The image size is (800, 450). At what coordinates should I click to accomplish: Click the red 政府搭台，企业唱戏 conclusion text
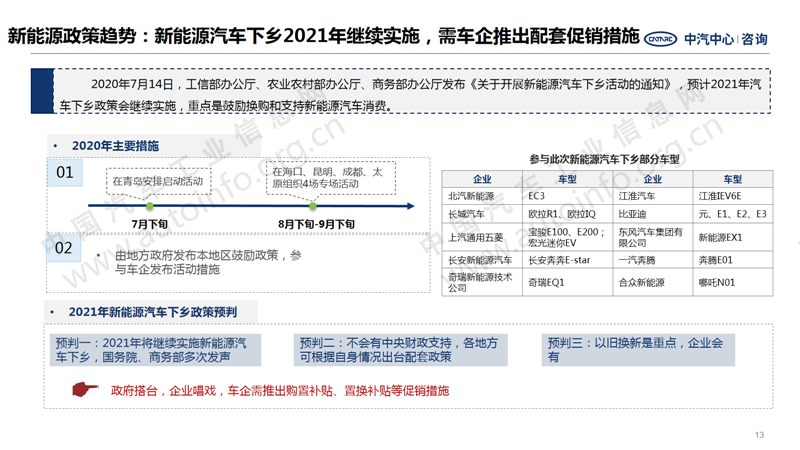pos(280,391)
